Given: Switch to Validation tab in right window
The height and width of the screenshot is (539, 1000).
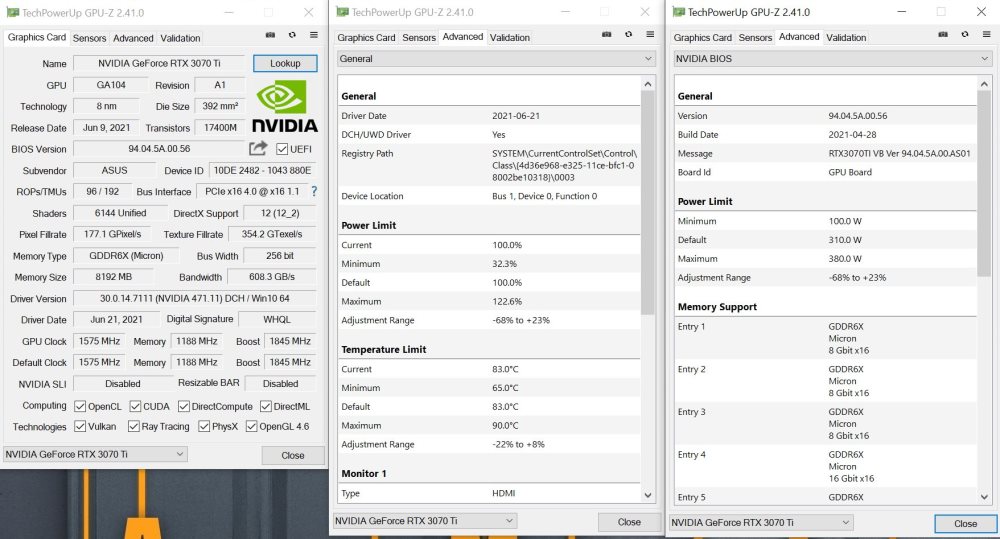Looking at the screenshot, I should coord(846,38).
